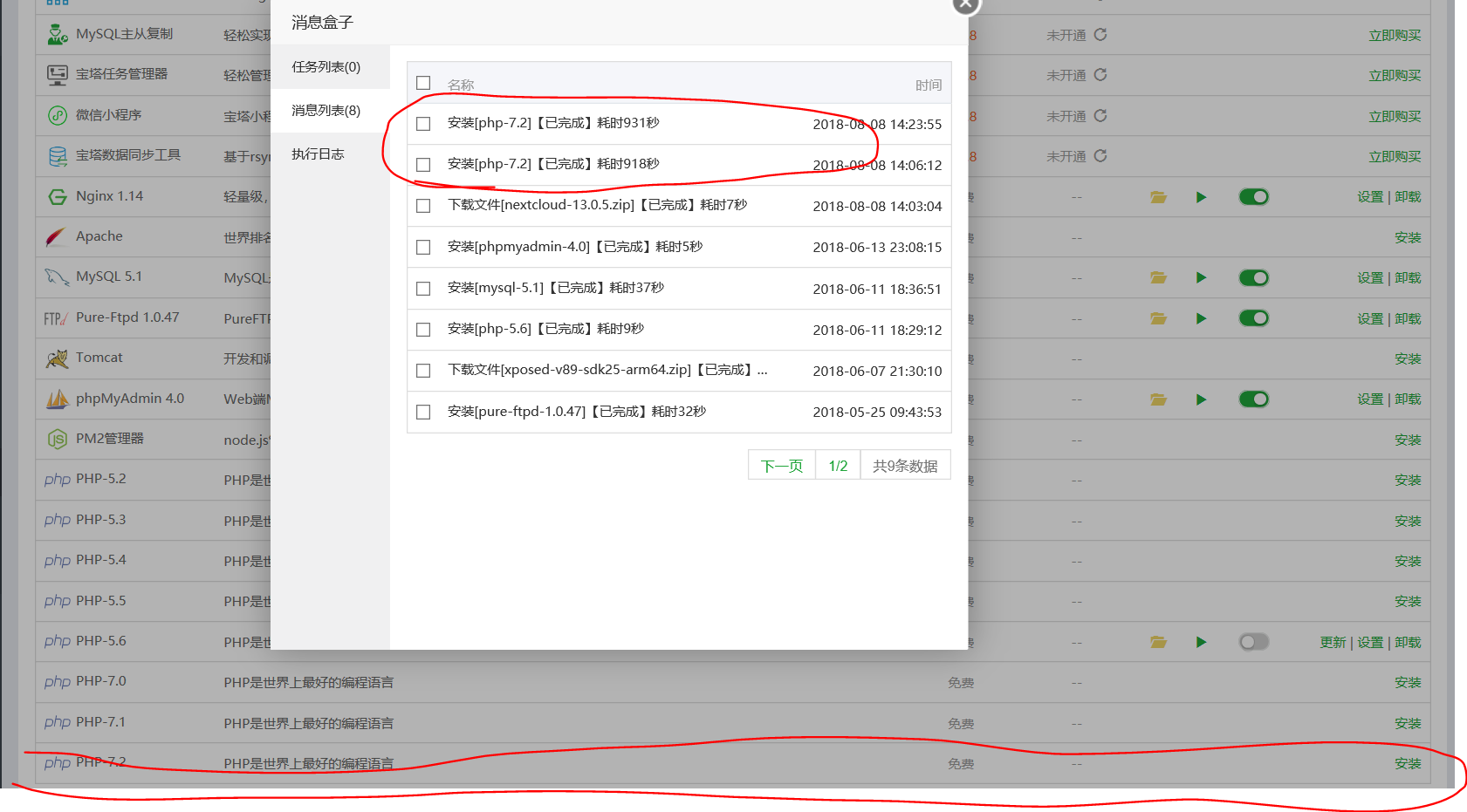Click the 微信小程序 icon
The width and height of the screenshot is (1467, 812).
coord(58,115)
